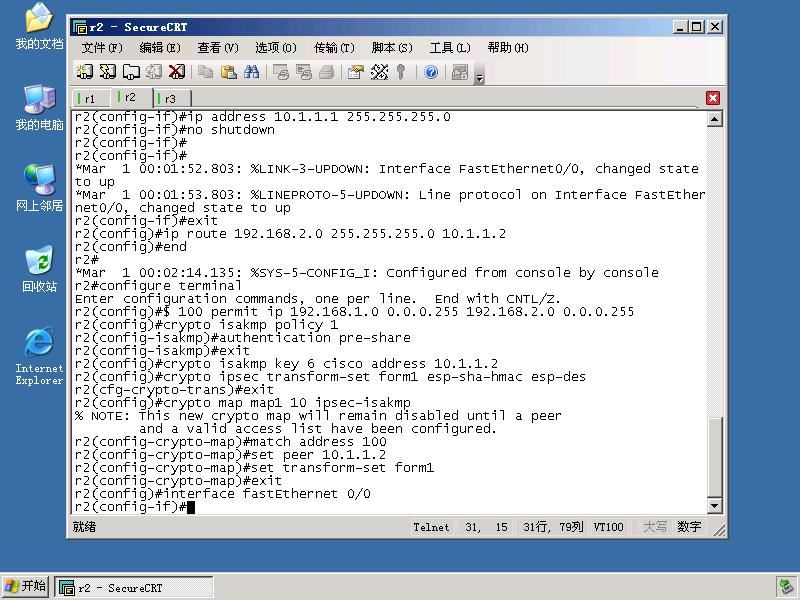The image size is (800, 600).
Task: Click the Quick Connect lightning icon
Action: coord(108,72)
